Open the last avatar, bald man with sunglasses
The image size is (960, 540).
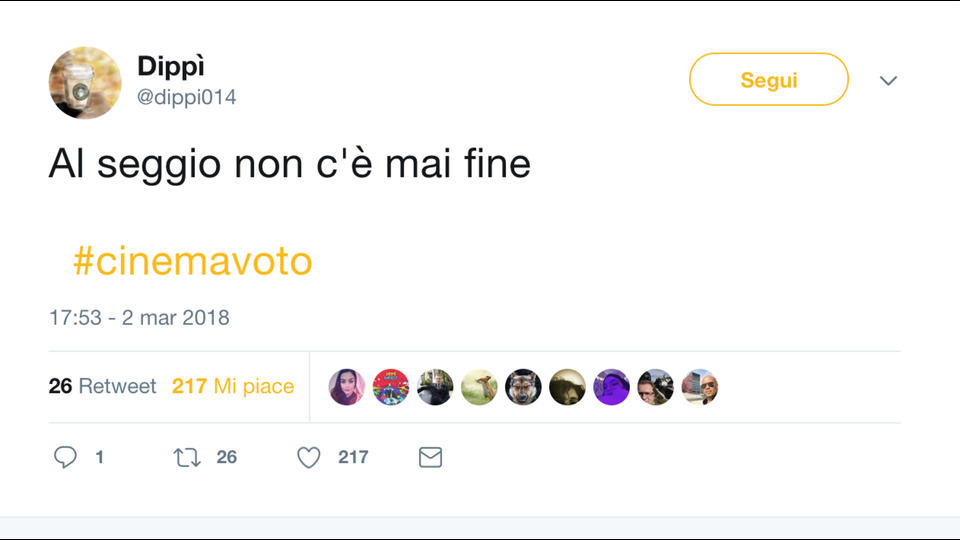click(699, 386)
